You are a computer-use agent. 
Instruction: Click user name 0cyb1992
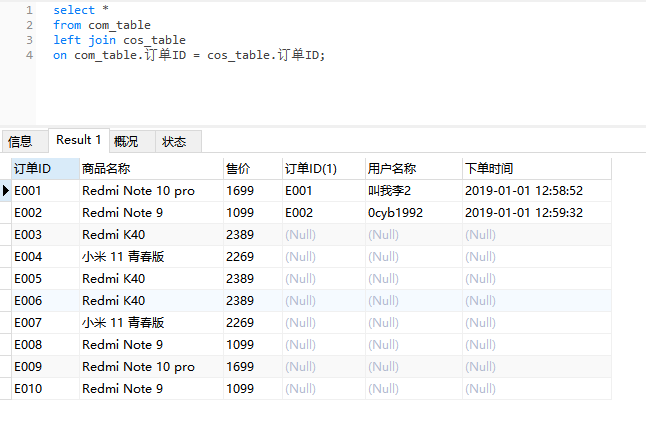pyautogui.click(x=414, y=213)
